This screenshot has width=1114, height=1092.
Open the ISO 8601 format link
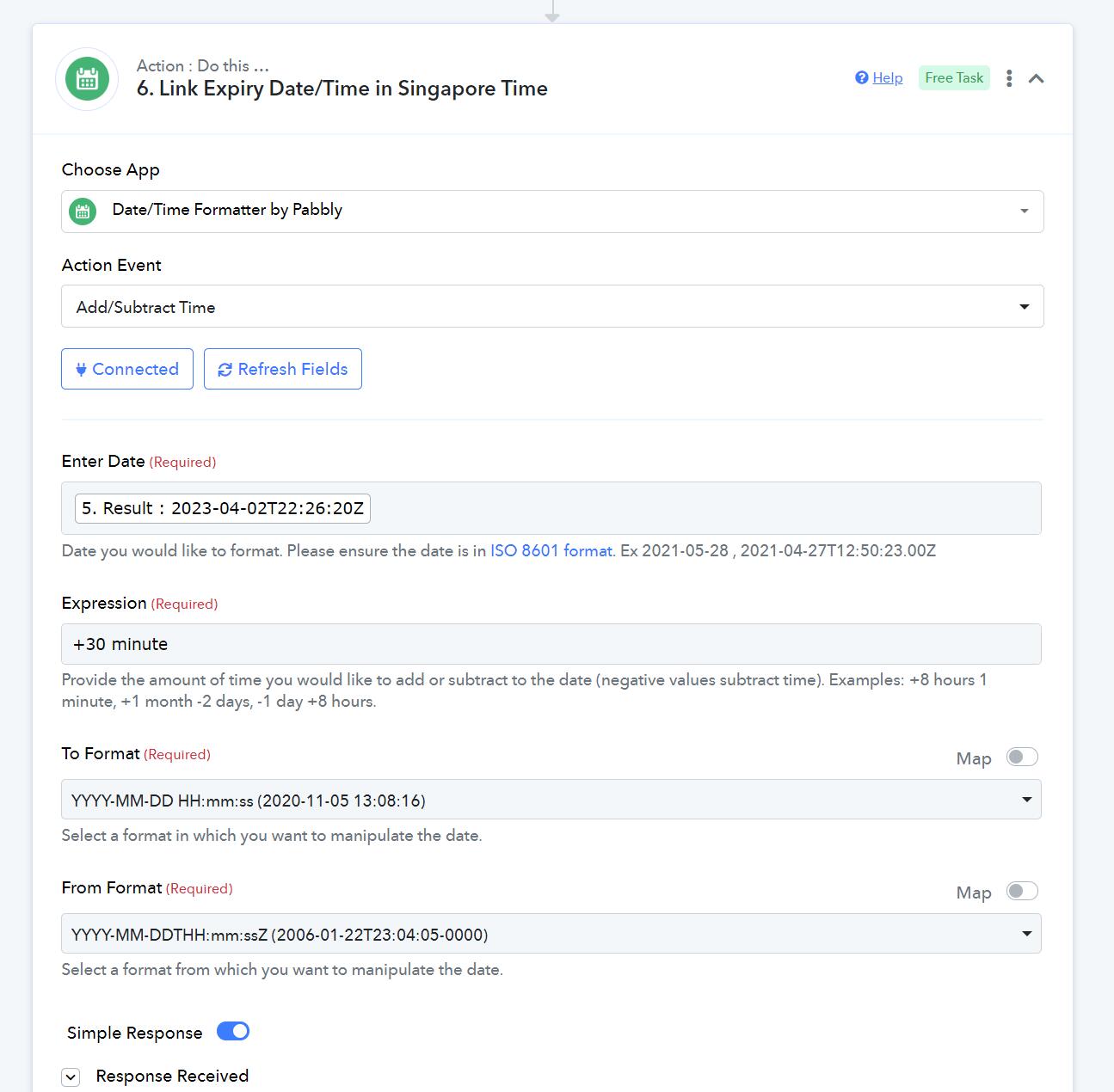click(551, 550)
